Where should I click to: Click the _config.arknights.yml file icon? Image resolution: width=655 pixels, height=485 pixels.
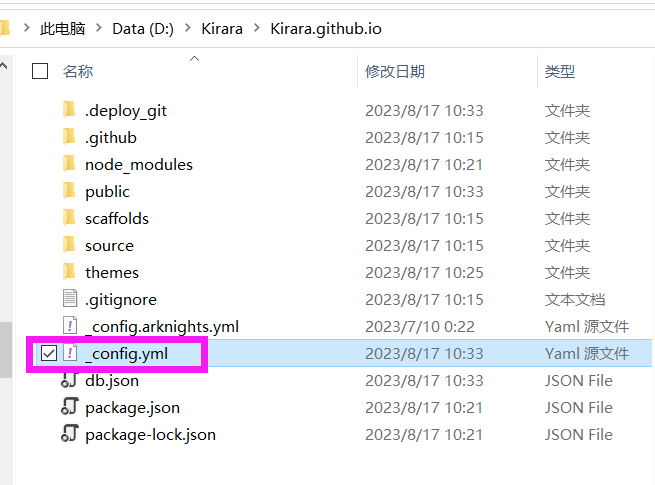click(69, 326)
